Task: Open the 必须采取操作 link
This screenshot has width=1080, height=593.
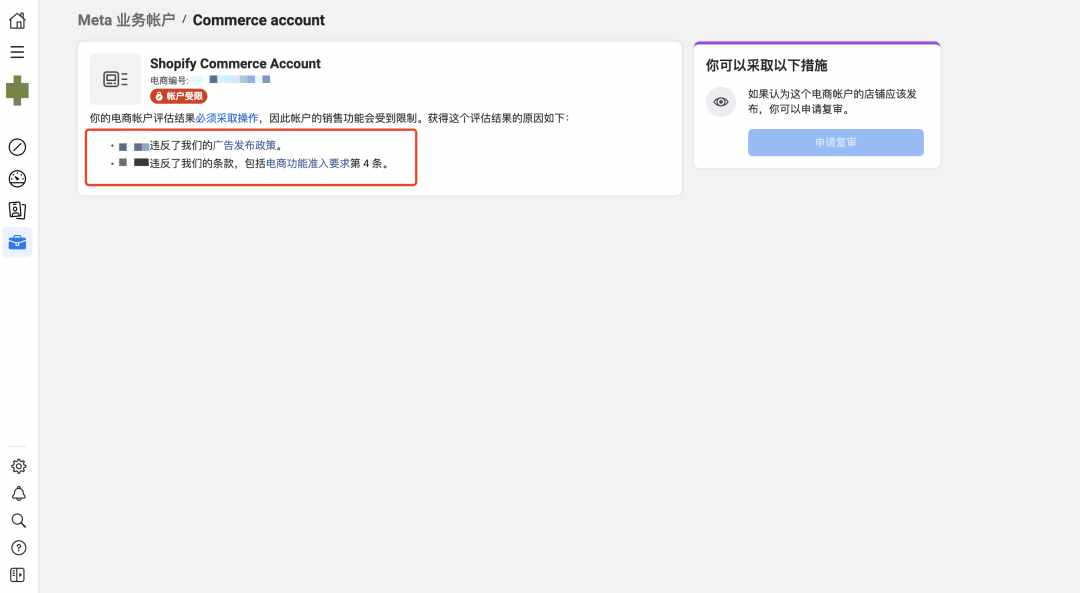Action: 227,118
